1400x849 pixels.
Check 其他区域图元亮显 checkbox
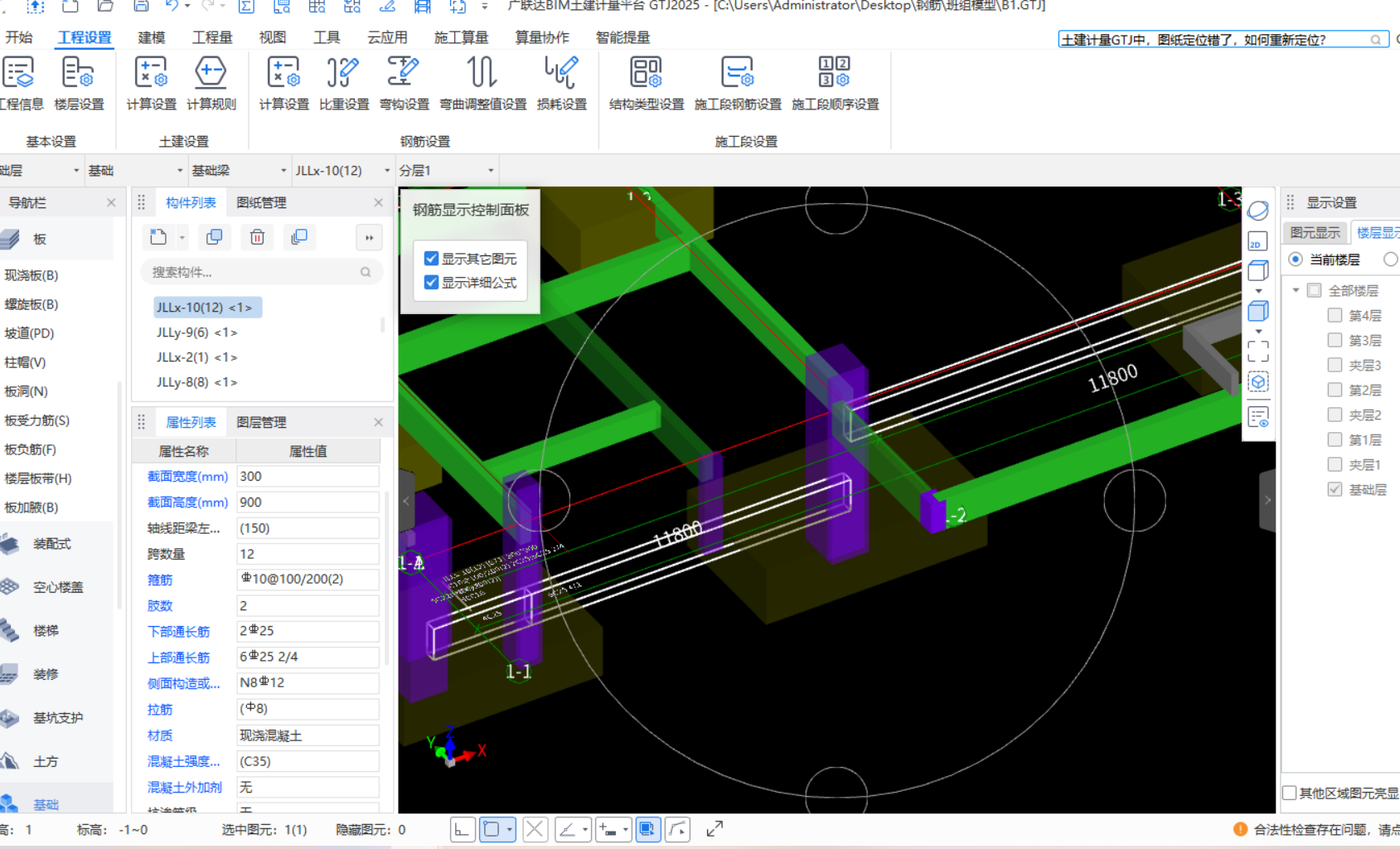coord(1290,793)
